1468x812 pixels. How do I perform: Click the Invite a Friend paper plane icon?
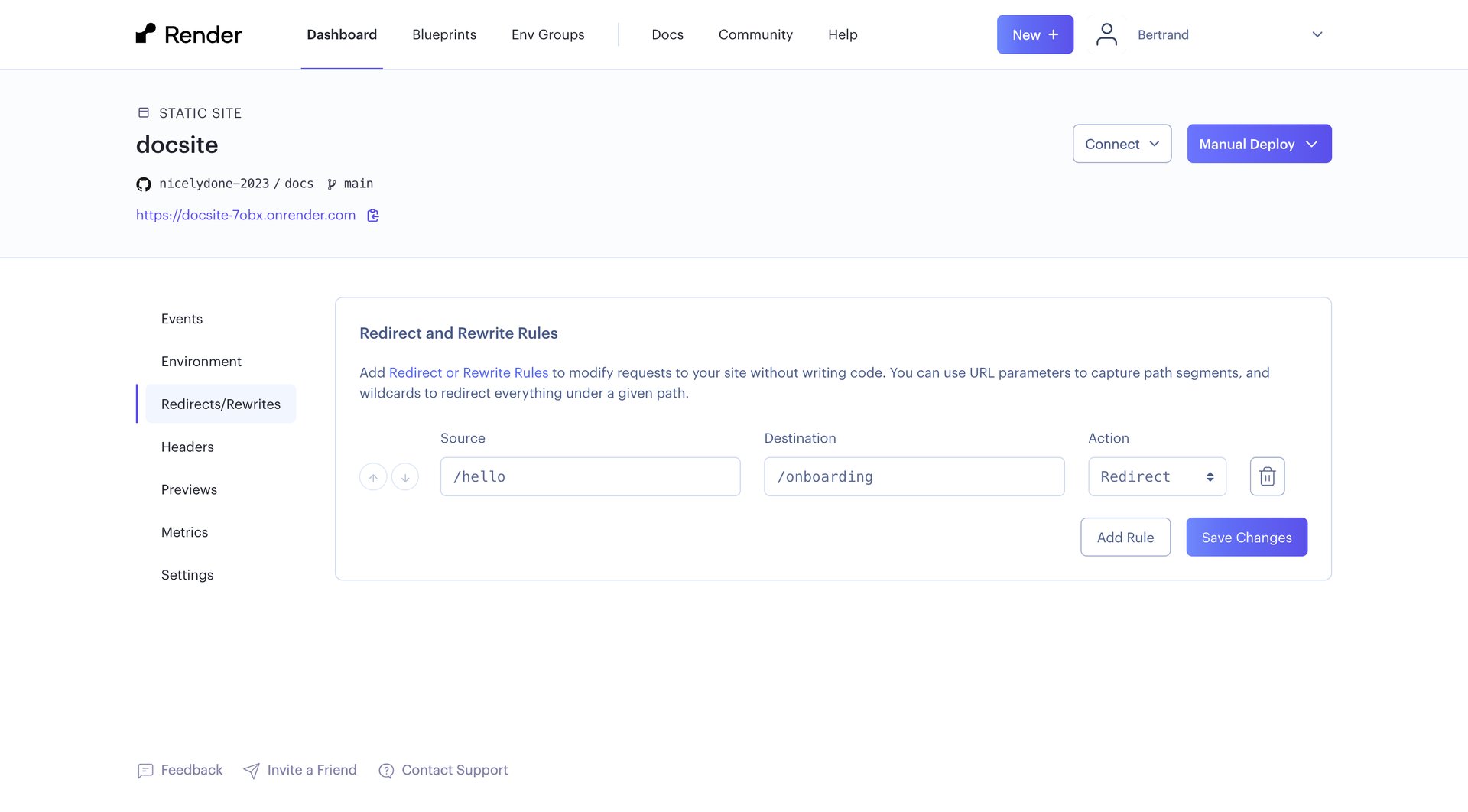(x=252, y=771)
